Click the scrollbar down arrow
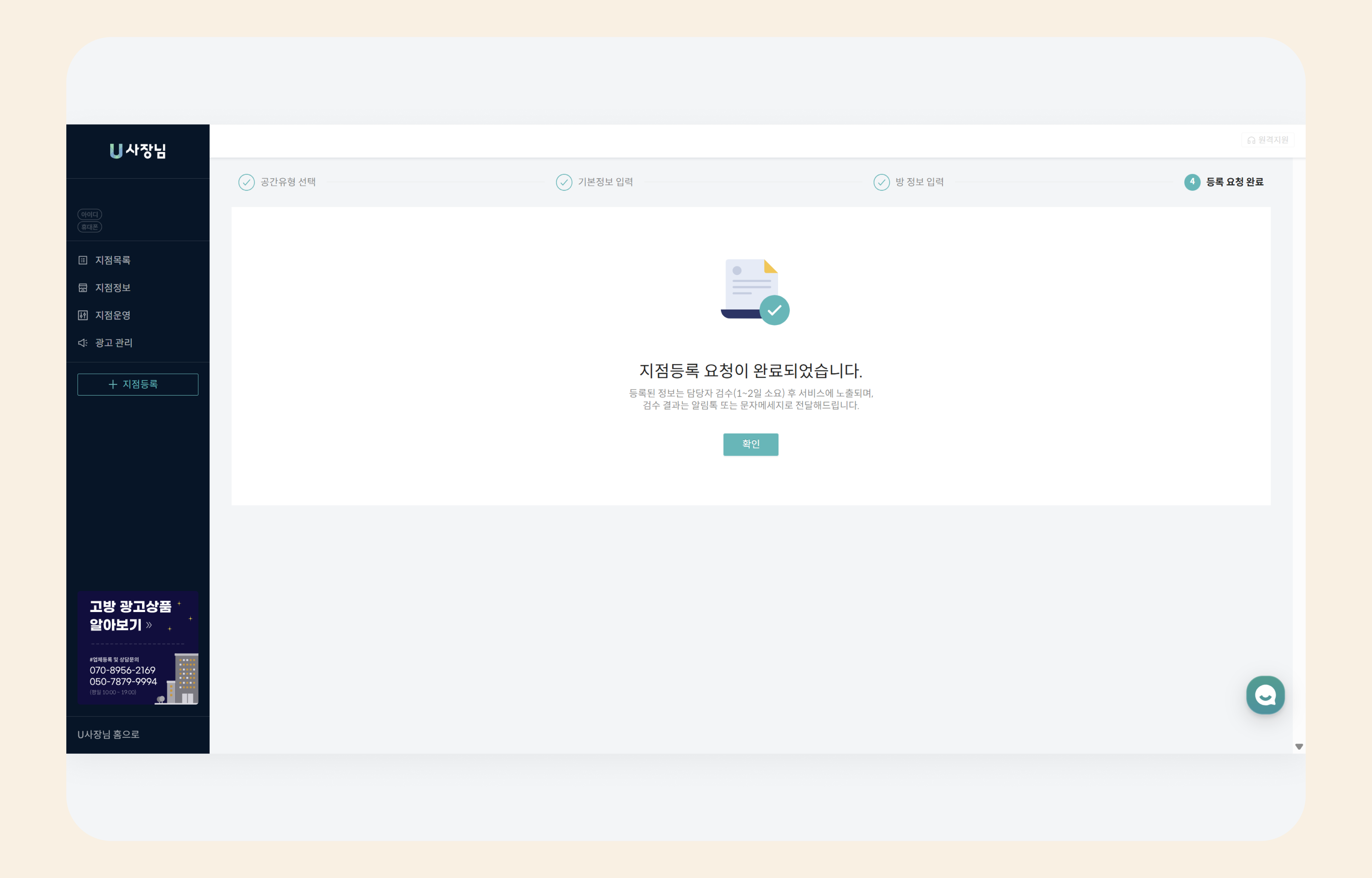Image resolution: width=1372 pixels, height=878 pixels. coord(1299,746)
